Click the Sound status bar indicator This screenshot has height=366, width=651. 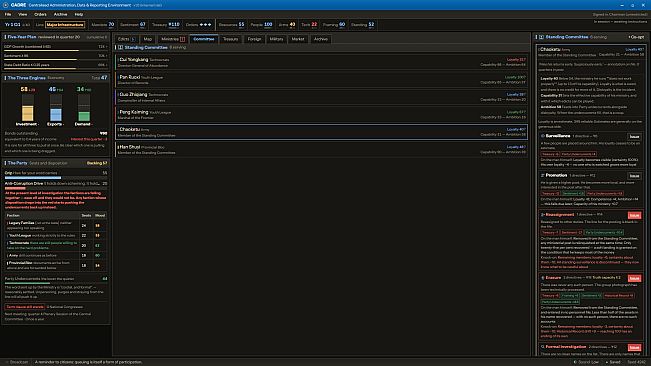pos(587,362)
